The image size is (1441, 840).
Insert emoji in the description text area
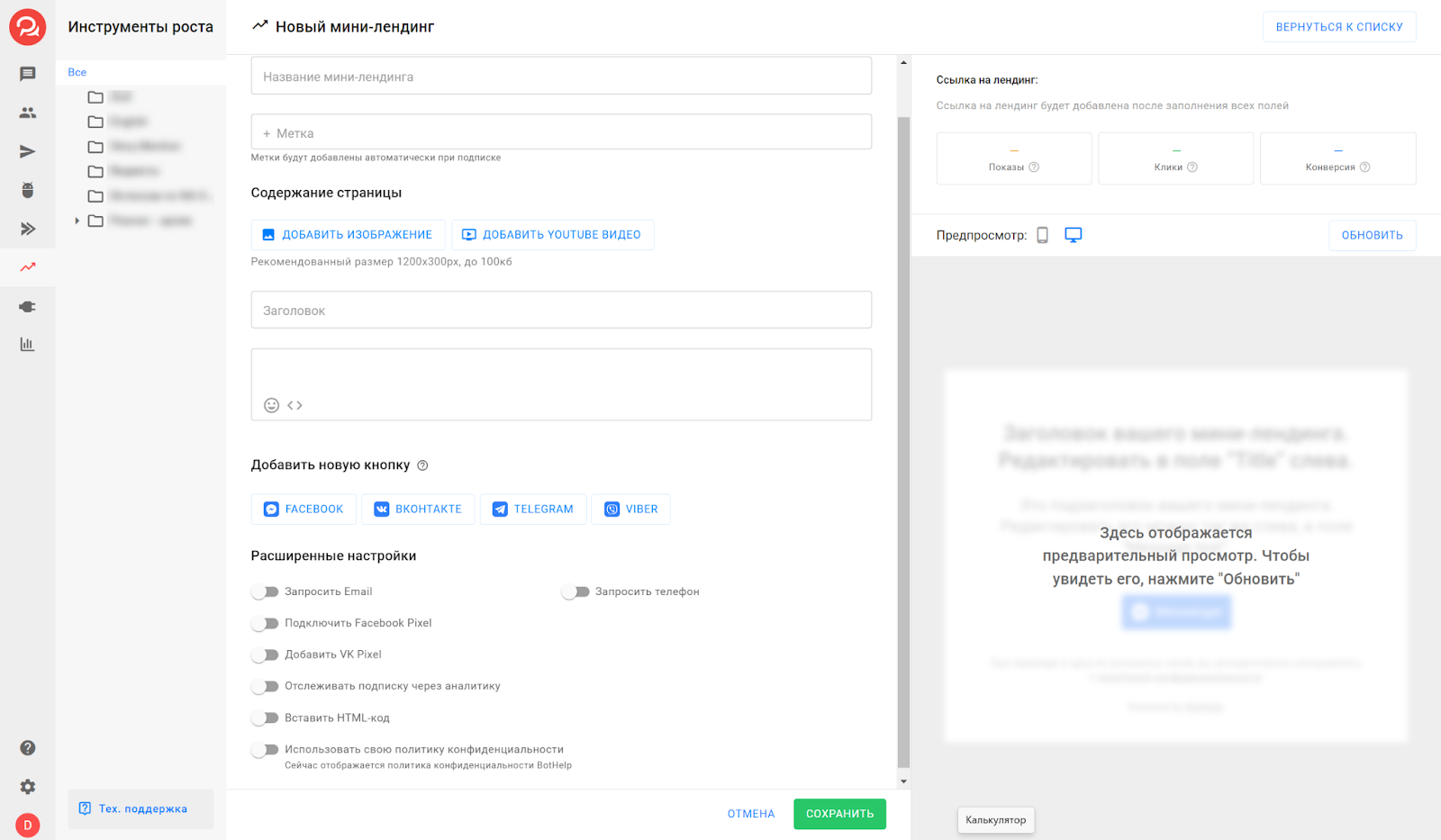click(x=271, y=405)
